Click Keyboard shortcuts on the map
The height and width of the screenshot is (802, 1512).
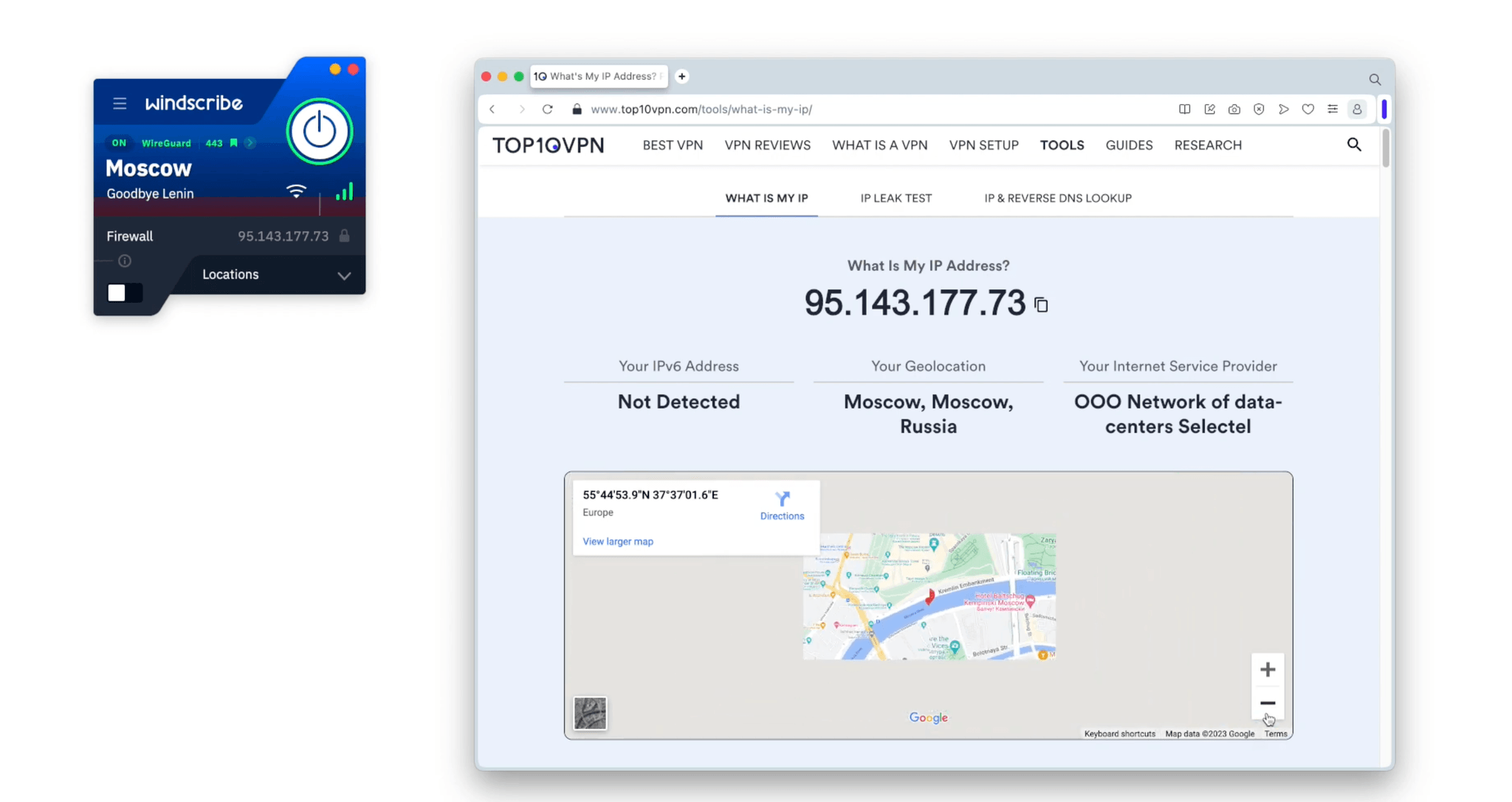click(1119, 734)
